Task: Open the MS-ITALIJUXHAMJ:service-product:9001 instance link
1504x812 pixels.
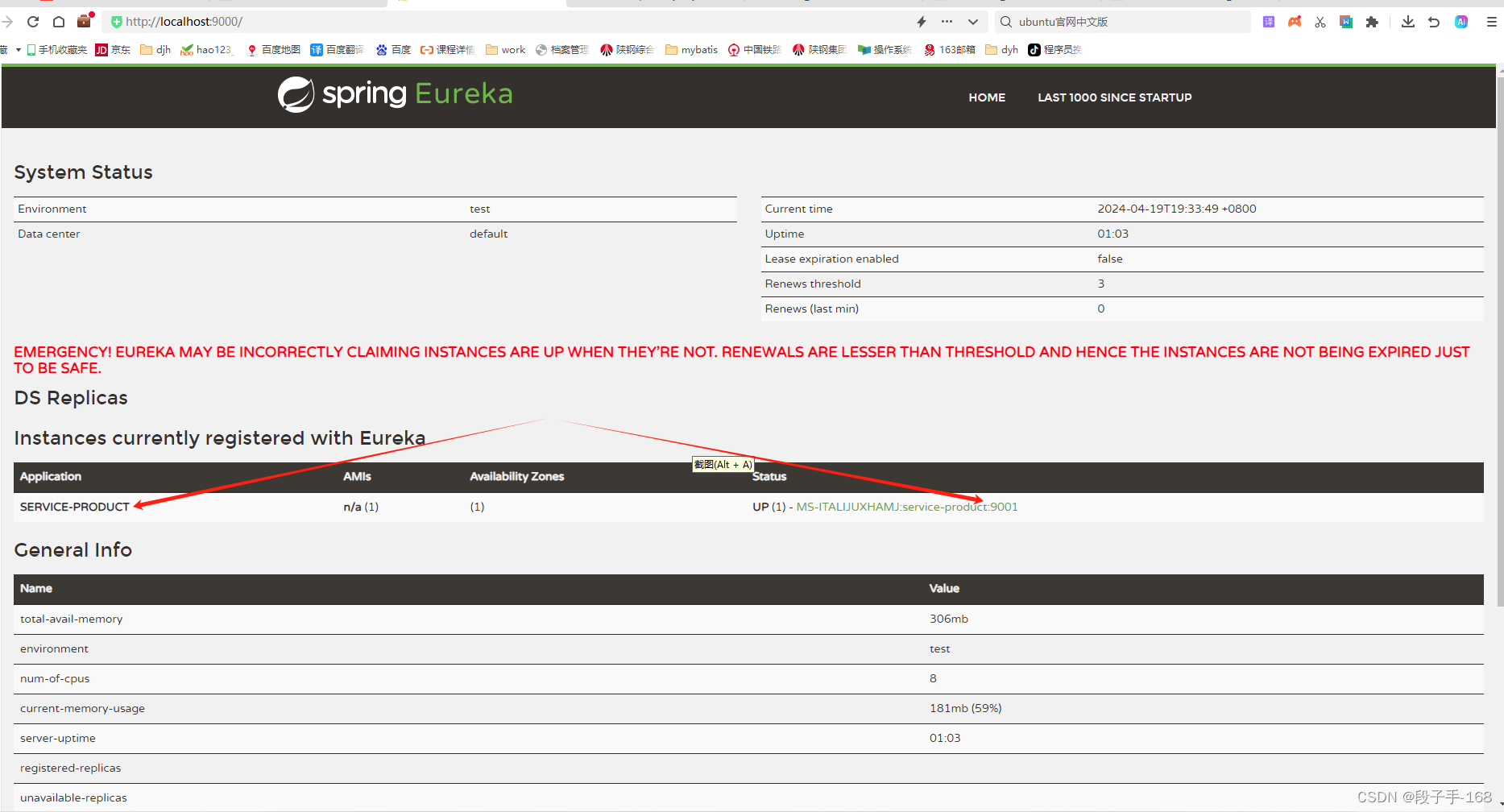Action: [x=907, y=507]
